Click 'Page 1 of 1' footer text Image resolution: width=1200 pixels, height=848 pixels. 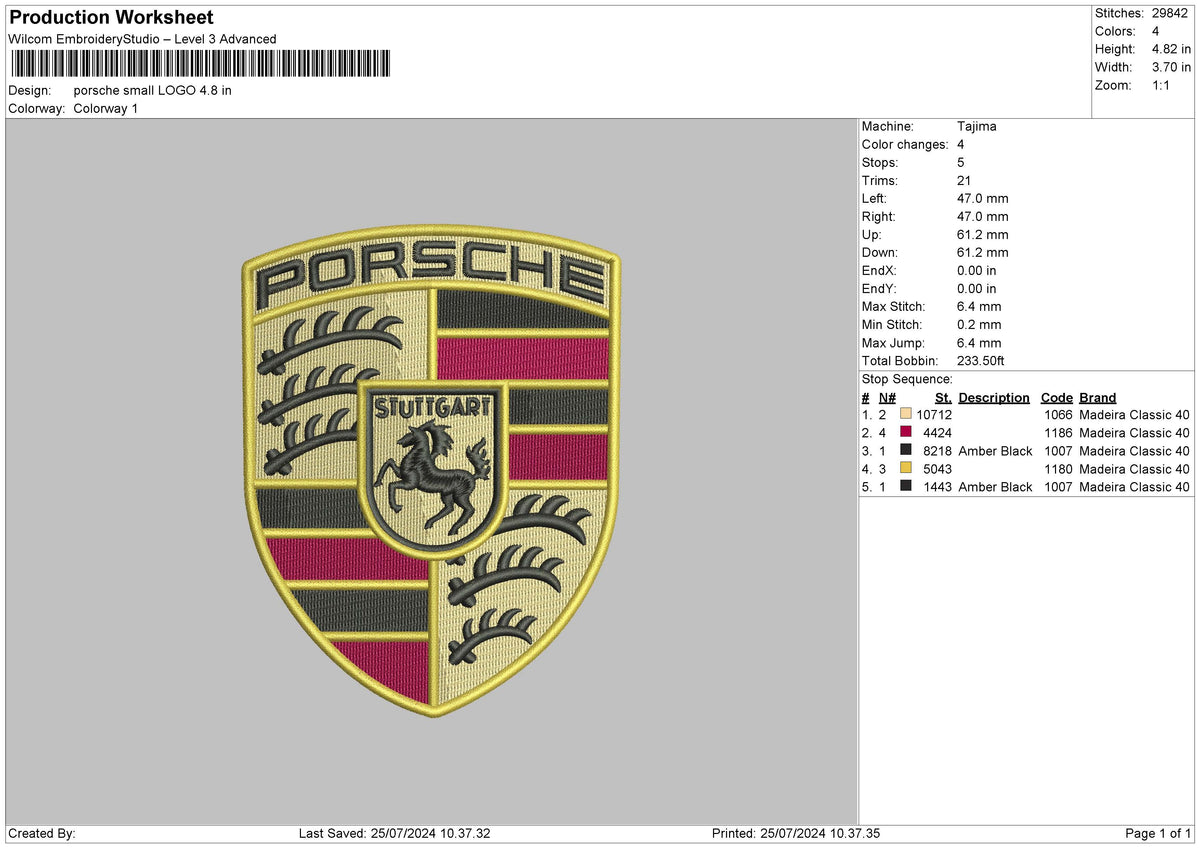pos(1159,833)
